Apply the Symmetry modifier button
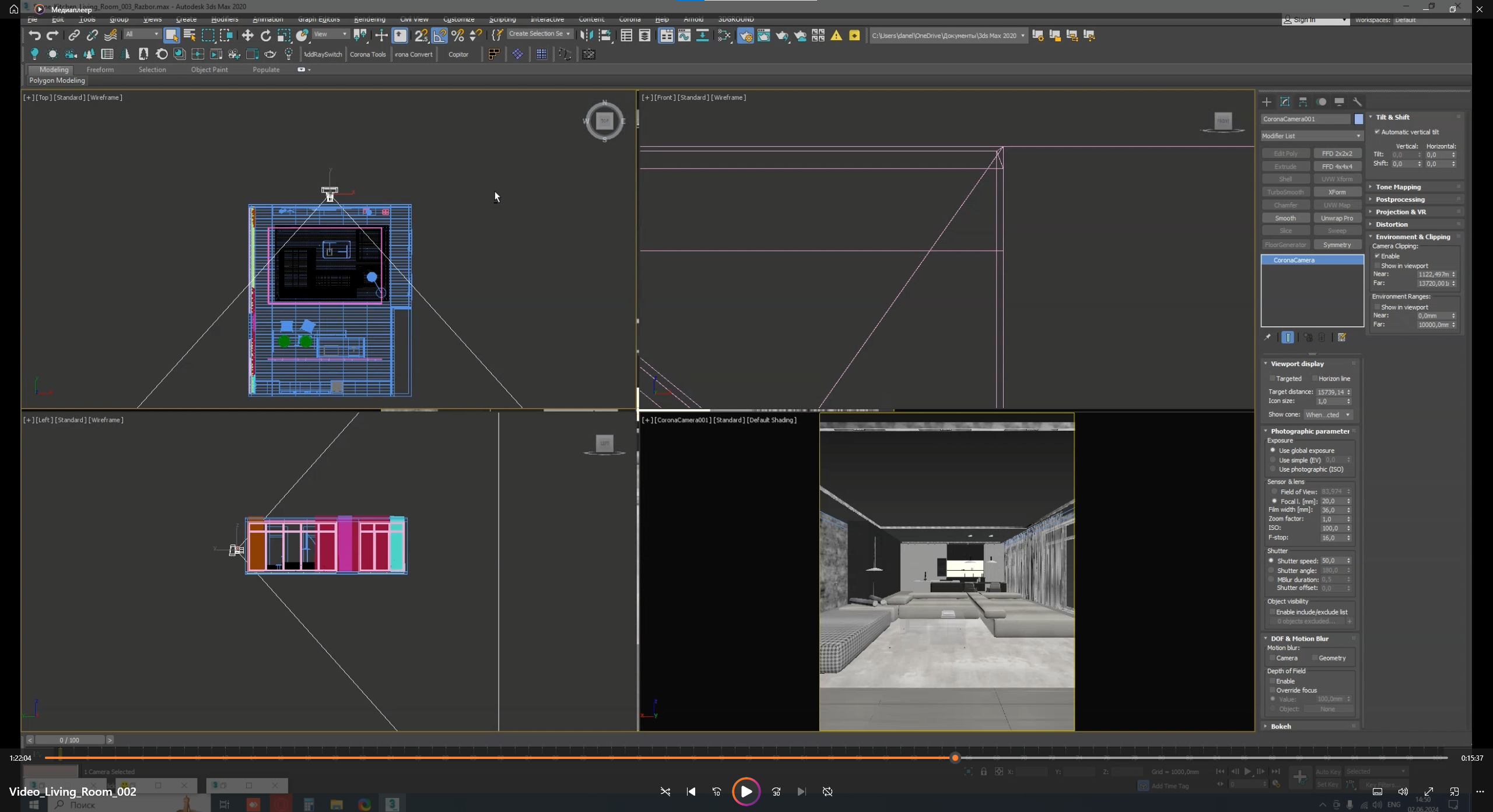 pyautogui.click(x=1338, y=244)
